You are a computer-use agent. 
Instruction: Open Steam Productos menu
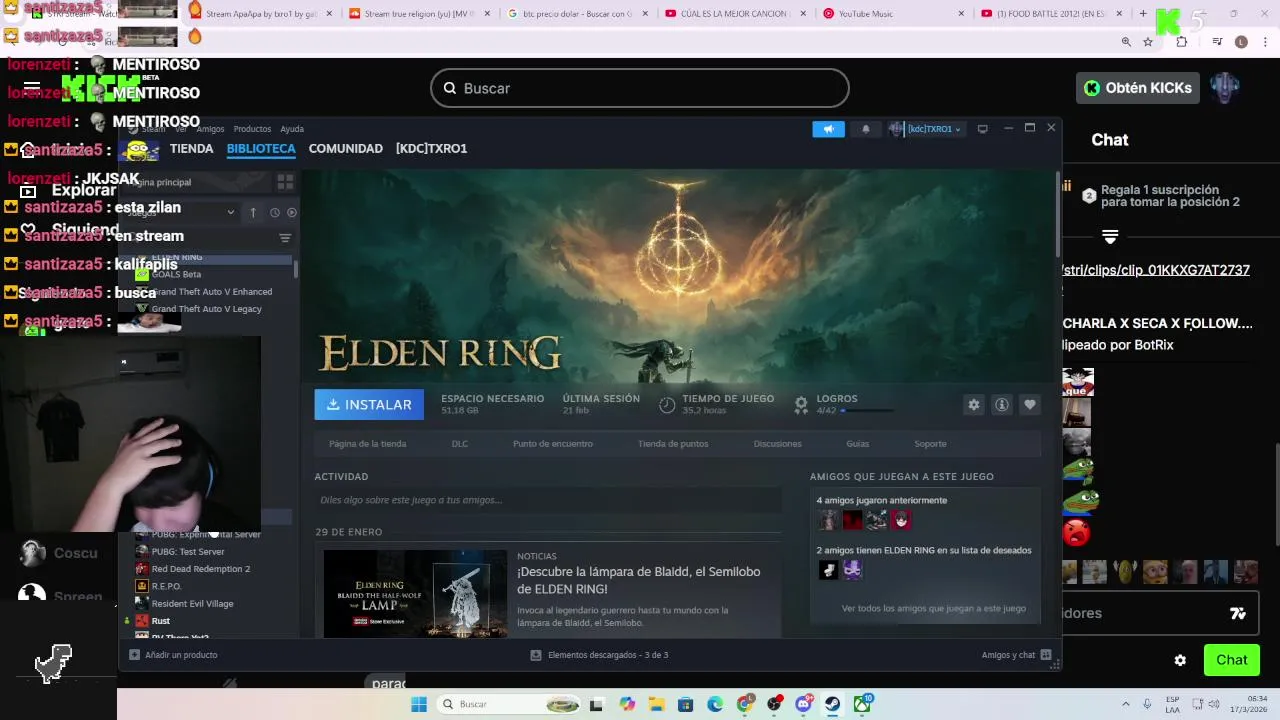coord(252,129)
